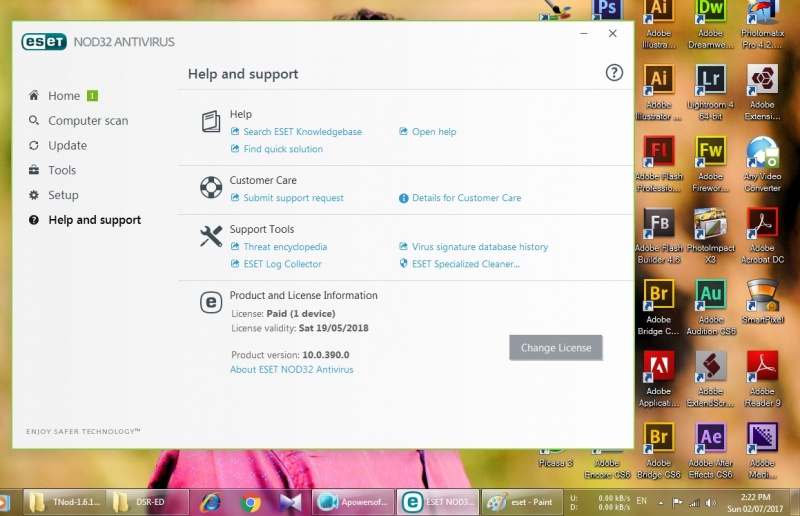View Virus signature database history

tap(480, 247)
